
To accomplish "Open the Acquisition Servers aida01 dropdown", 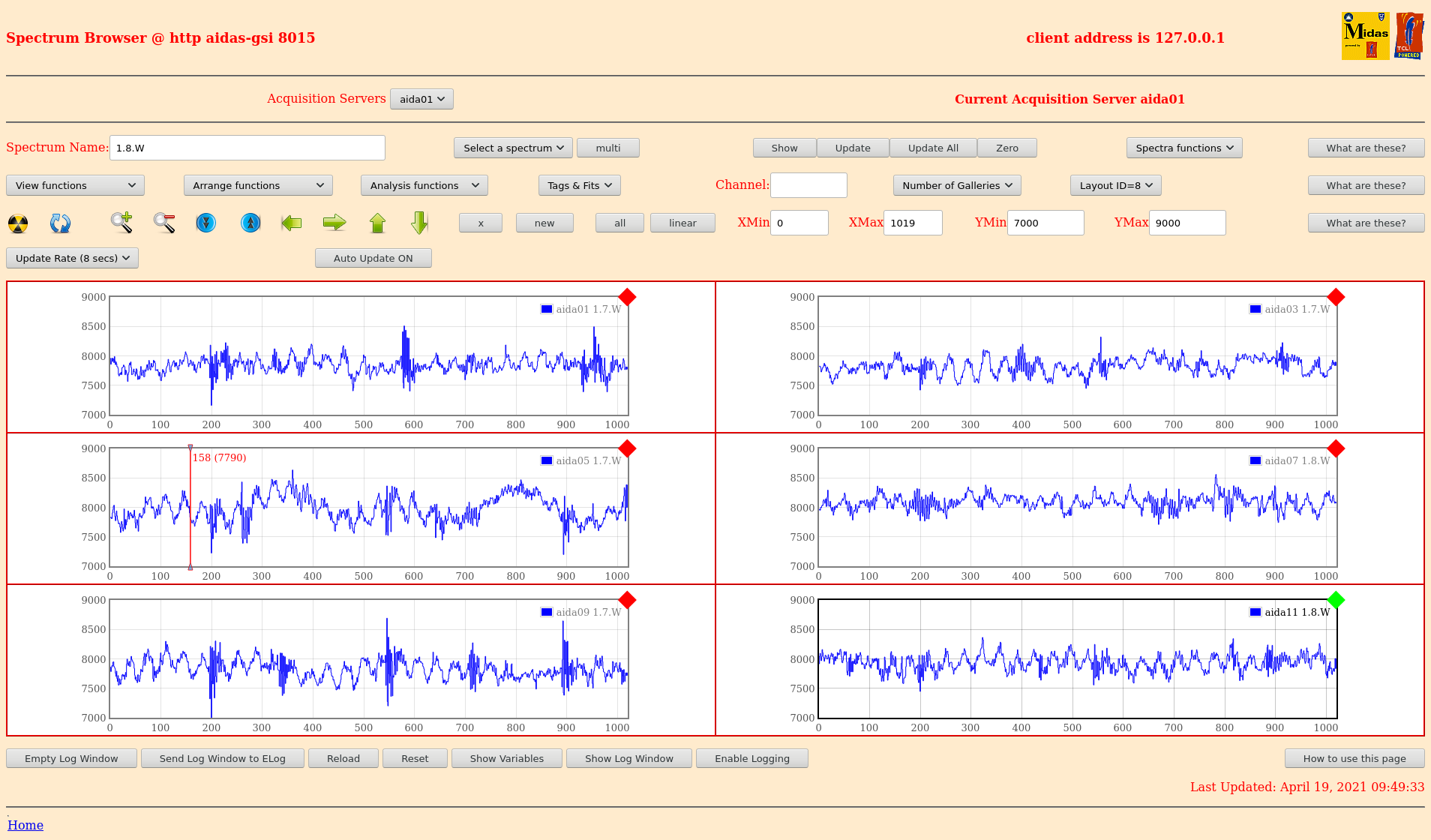I will coord(421,99).
